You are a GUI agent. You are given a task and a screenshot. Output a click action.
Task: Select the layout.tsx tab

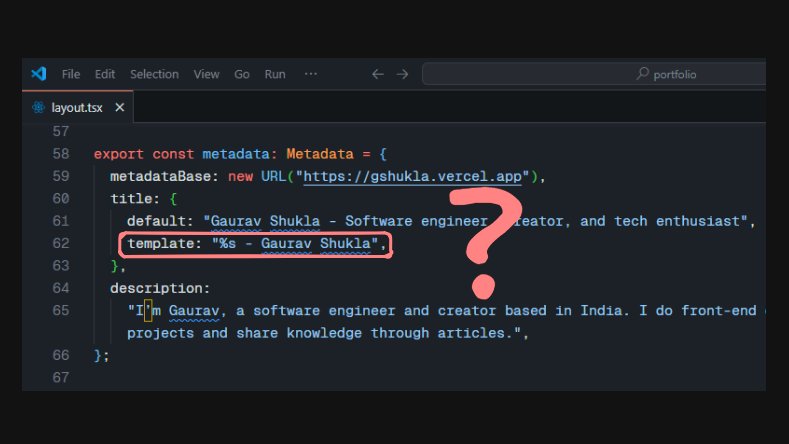(x=77, y=107)
